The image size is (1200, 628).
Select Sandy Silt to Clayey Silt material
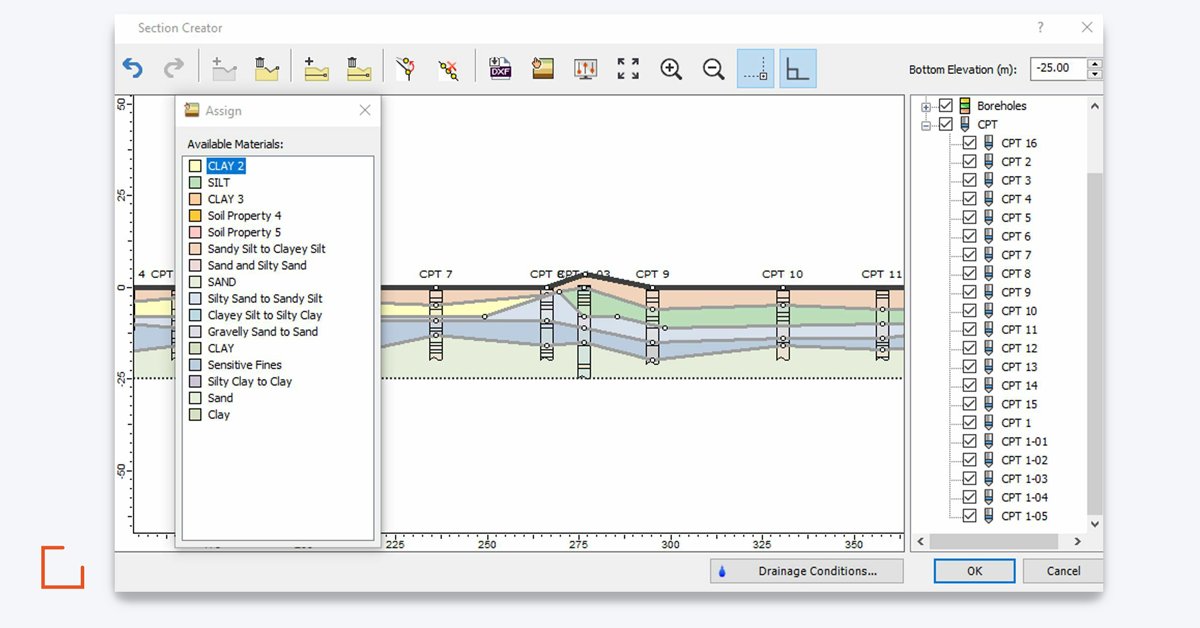pyautogui.click(x=266, y=249)
